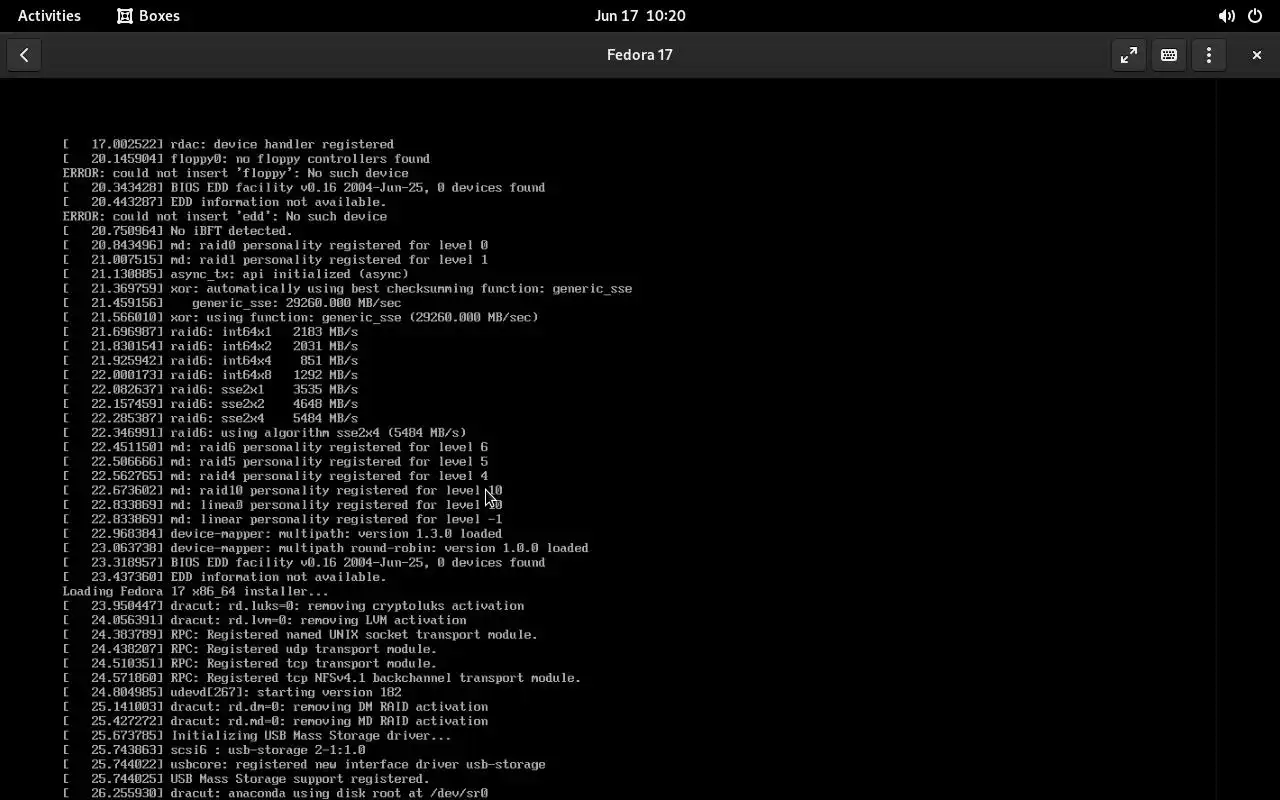Viewport: 1280px width, 800px height.
Task: Click 'raid6: sse2x1 3535 MB/s' line
Action: coord(210,389)
